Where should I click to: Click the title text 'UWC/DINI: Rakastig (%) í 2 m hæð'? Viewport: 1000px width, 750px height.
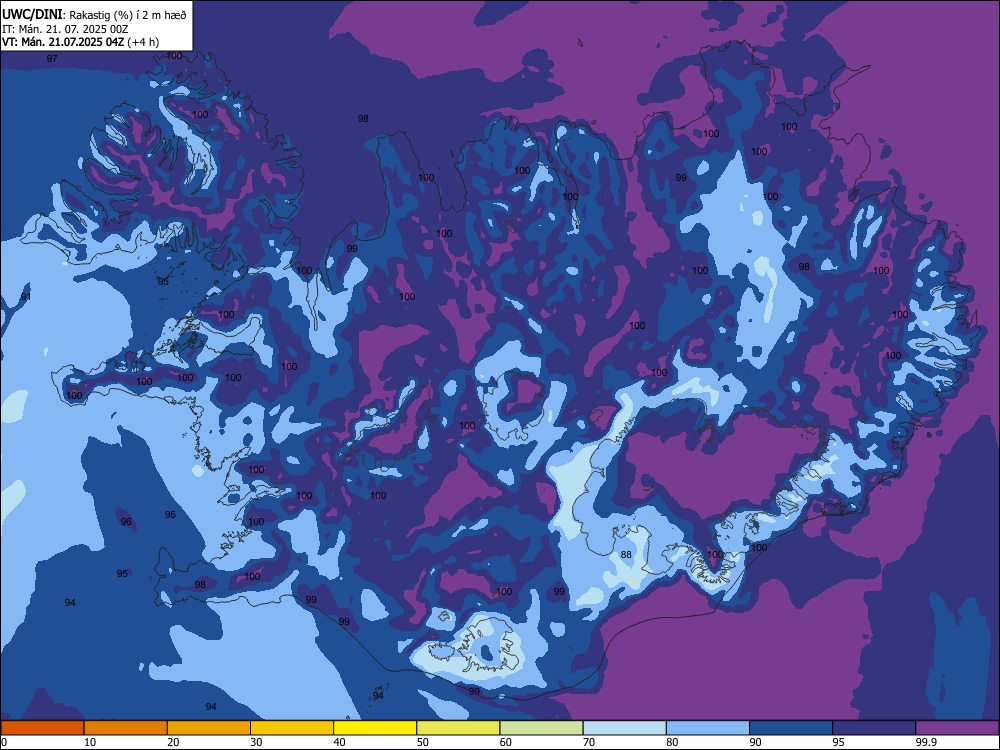[94, 15]
